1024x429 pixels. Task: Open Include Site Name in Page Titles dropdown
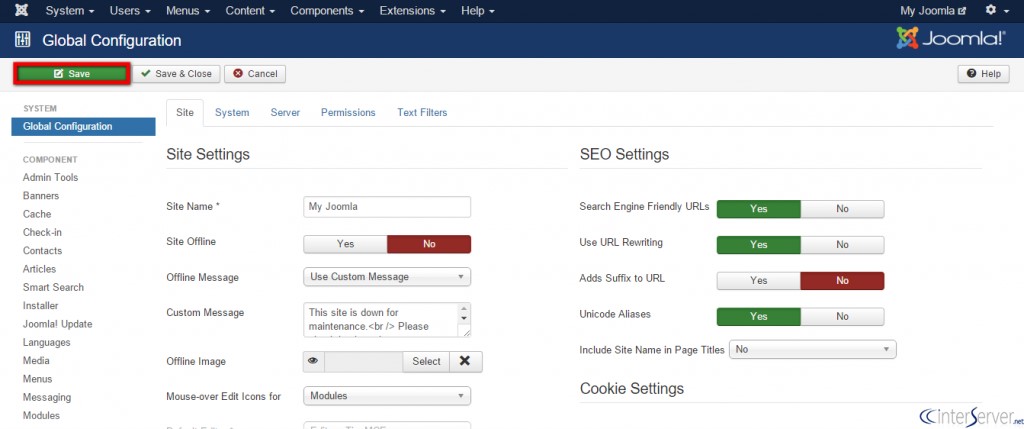812,349
